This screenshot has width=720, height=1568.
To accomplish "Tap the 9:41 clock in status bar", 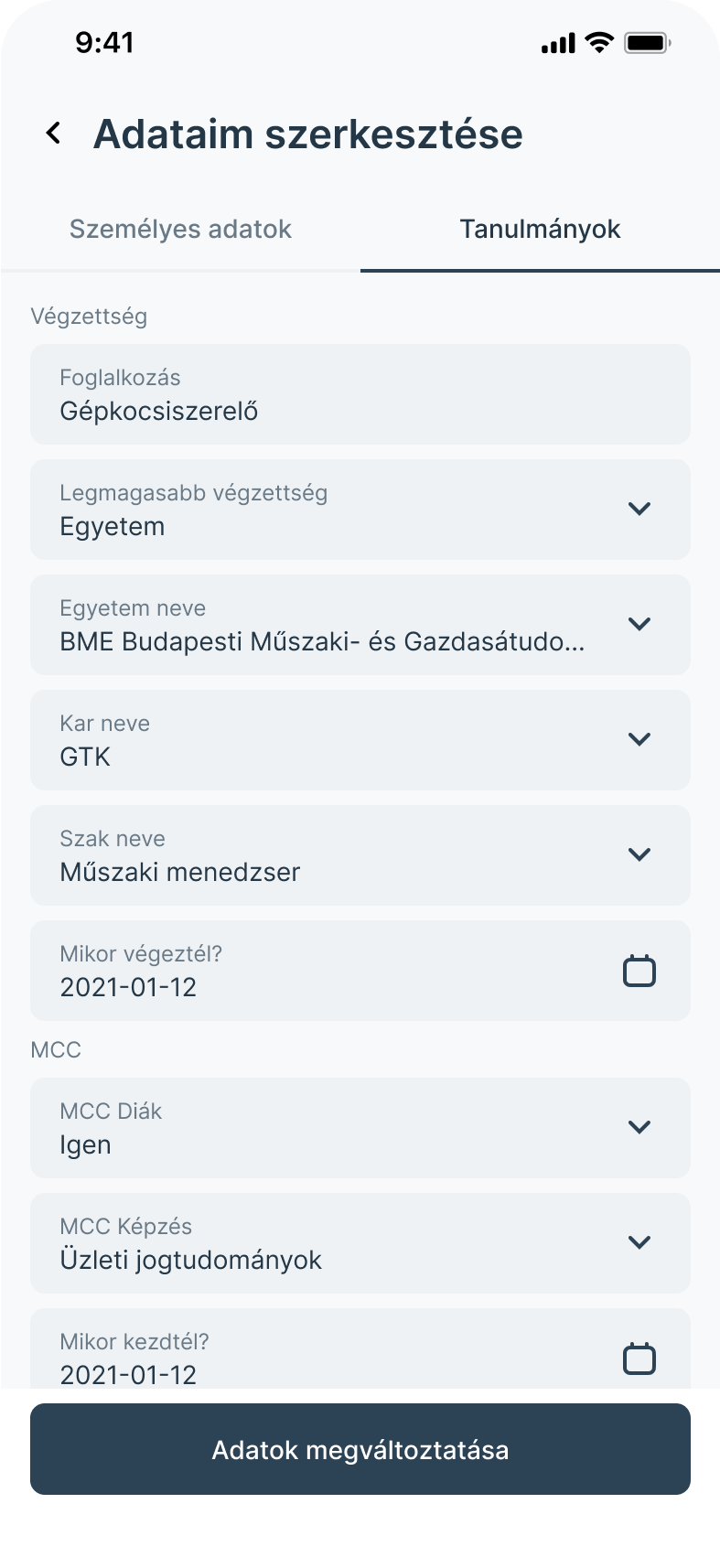I will pos(104,42).
